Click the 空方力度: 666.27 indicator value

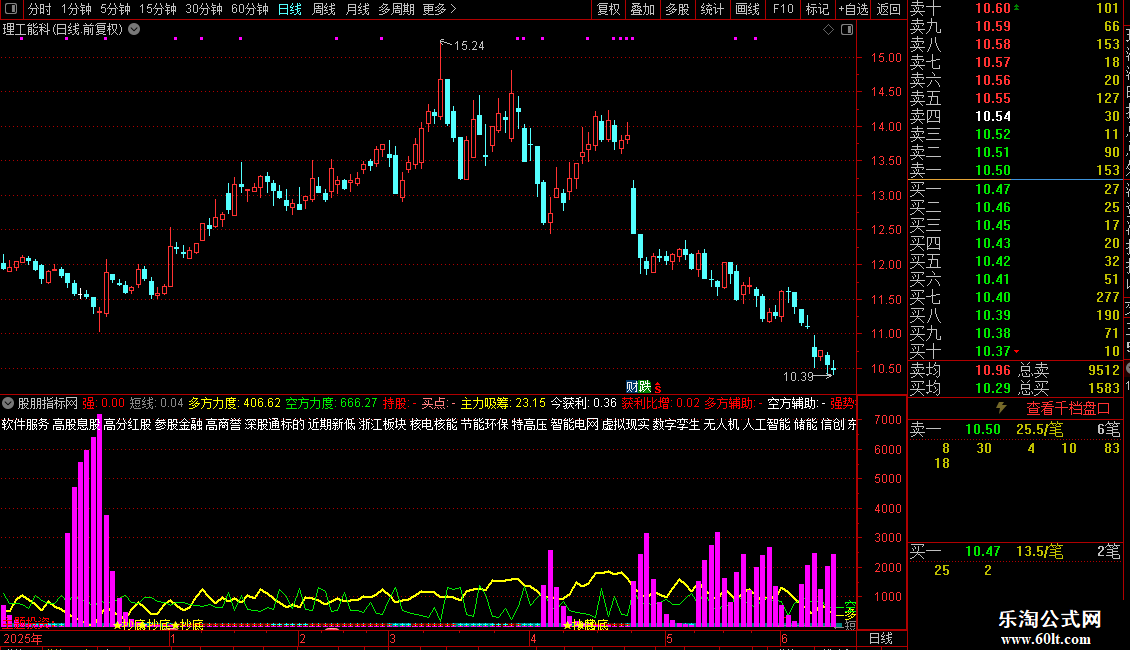click(332, 403)
